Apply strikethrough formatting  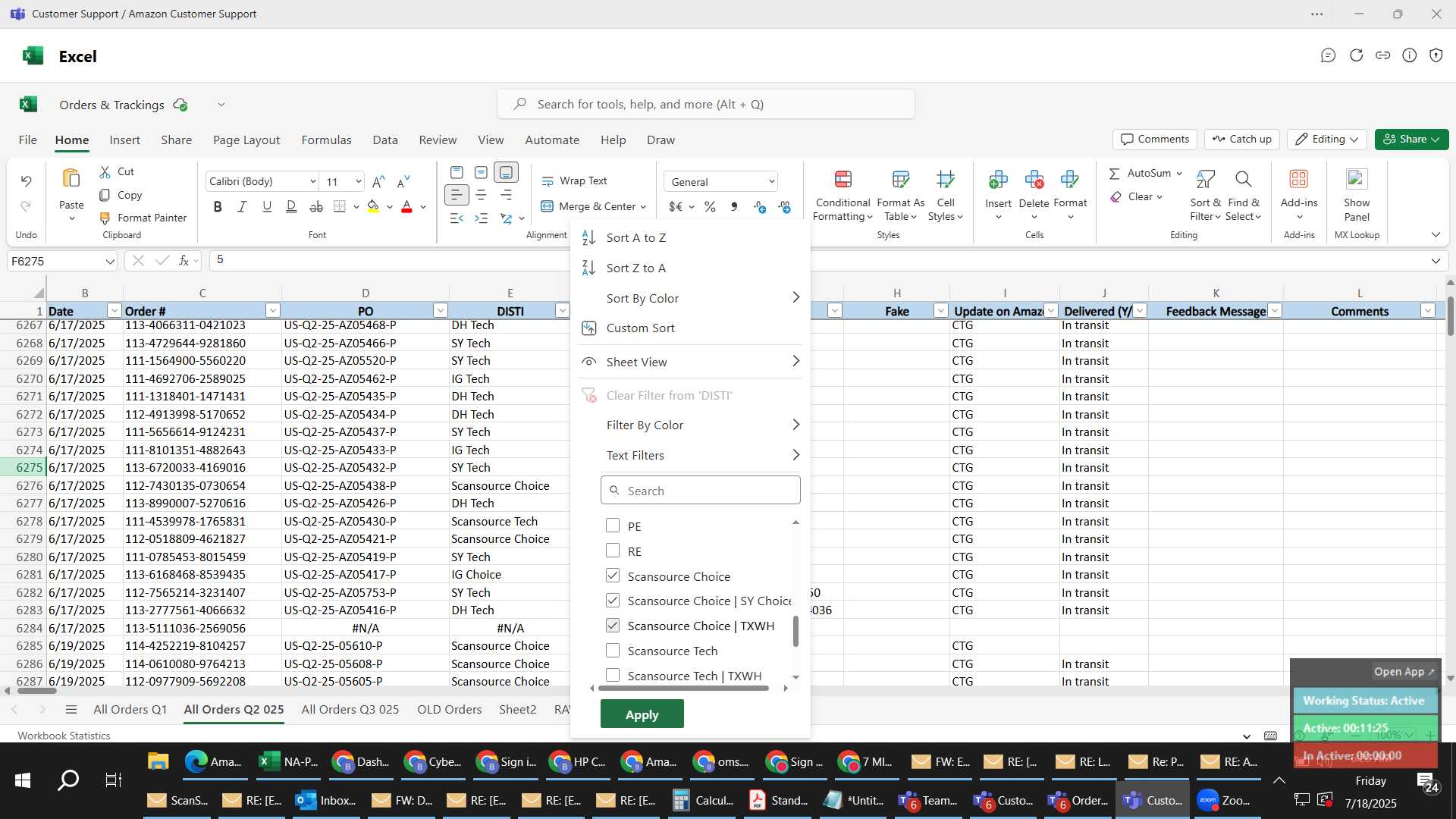316,207
